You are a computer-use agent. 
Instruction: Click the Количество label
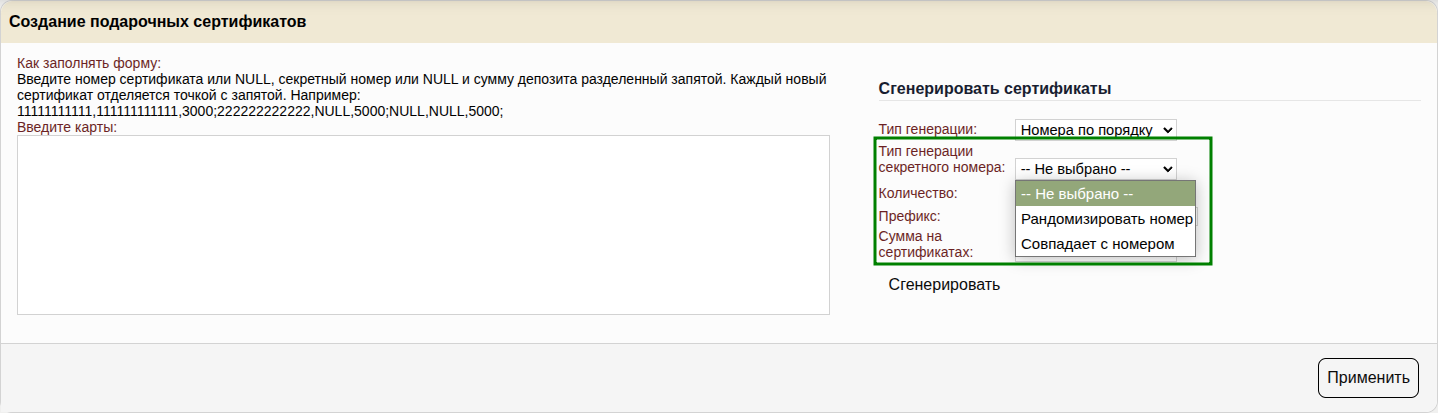coord(917,193)
